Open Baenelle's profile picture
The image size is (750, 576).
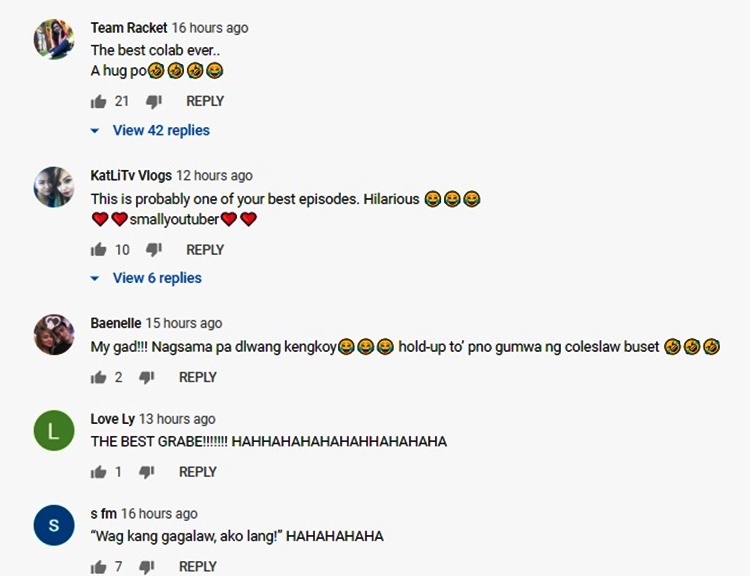[x=54, y=334]
